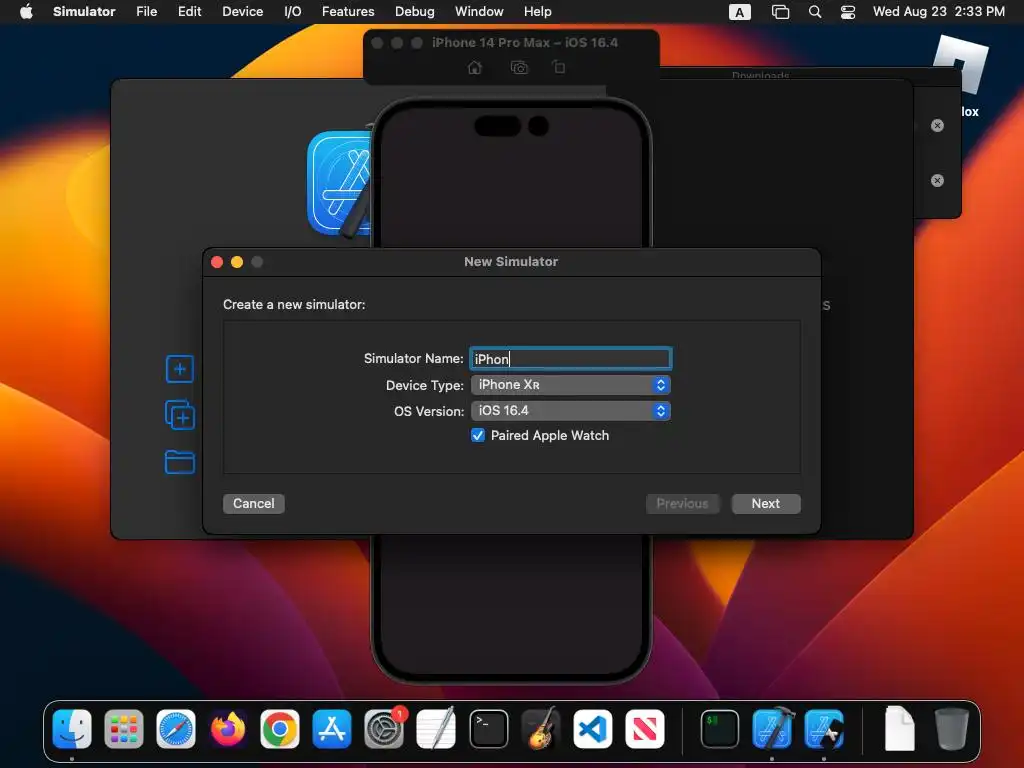Click the Stage Manager windows icon in the menu bar
Viewport: 1024px width, 768px height.
point(780,12)
